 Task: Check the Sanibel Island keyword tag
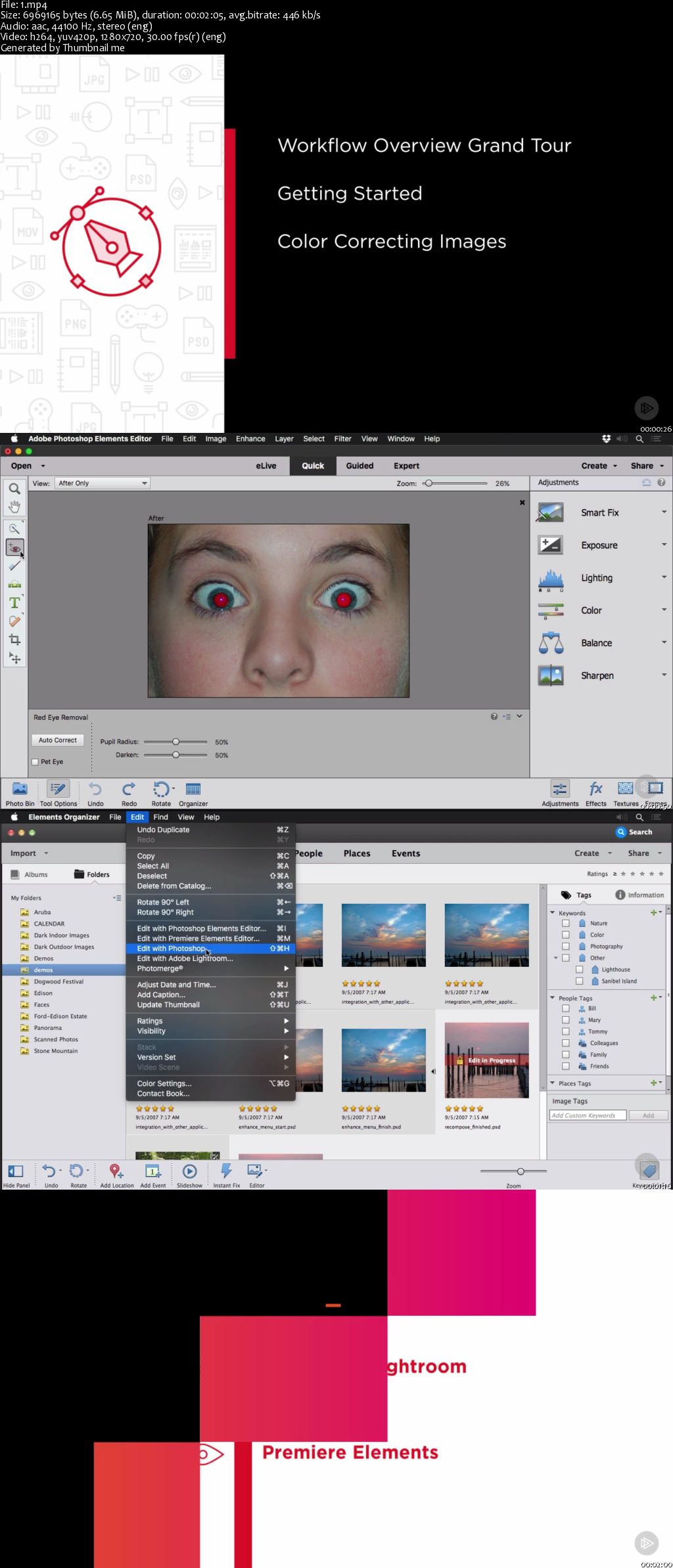(x=579, y=981)
